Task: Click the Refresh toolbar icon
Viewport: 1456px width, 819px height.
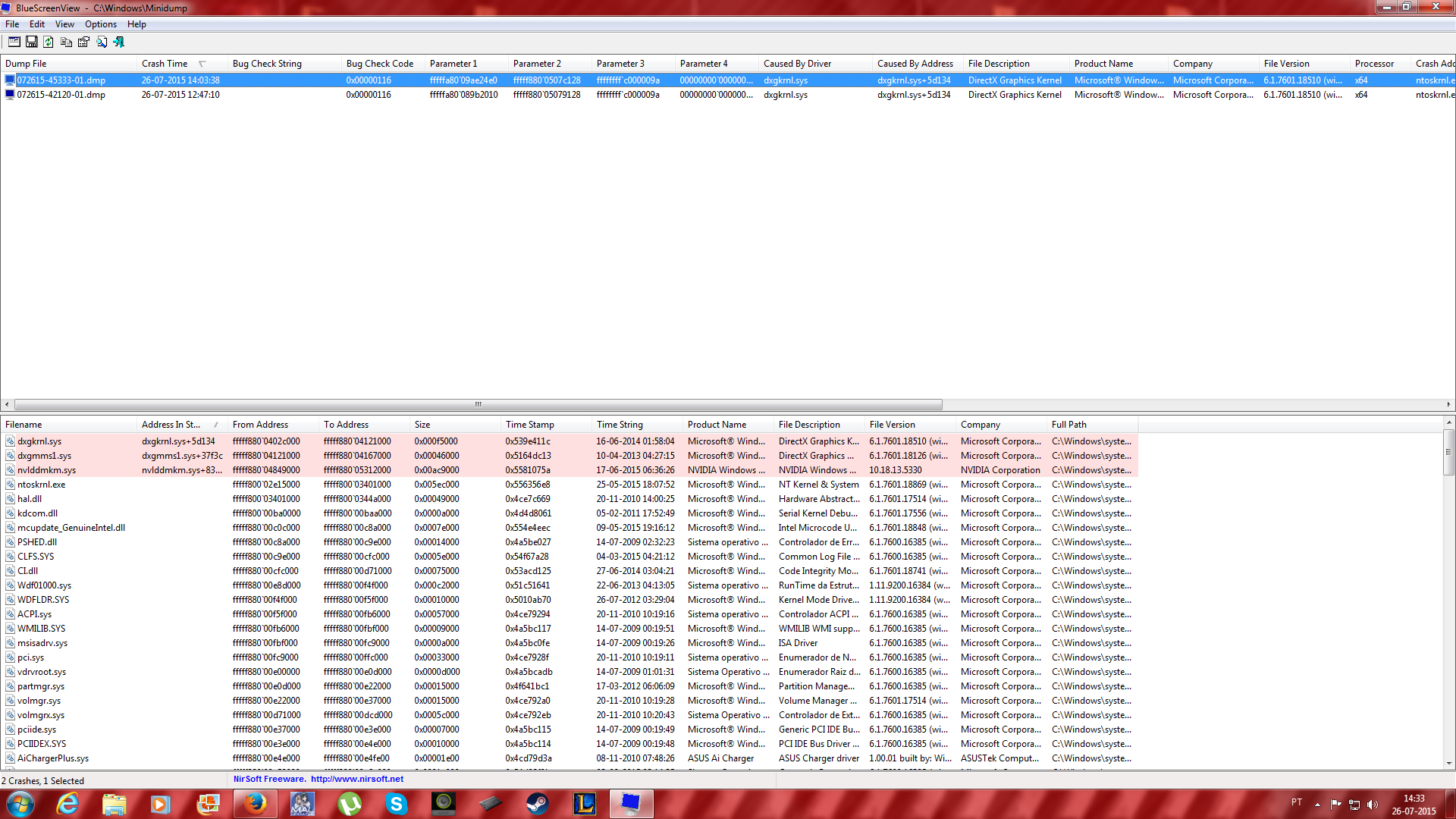Action: coord(49,42)
